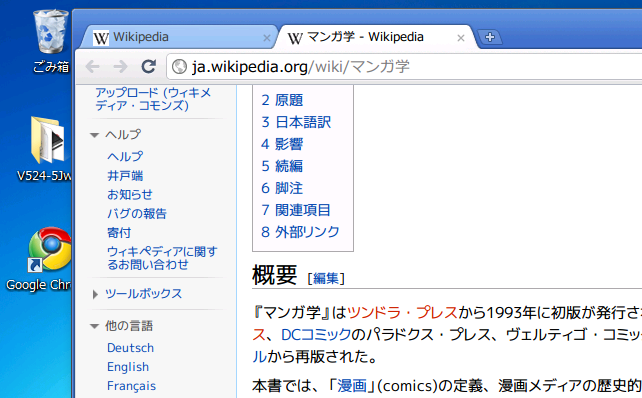Jump to contents item 2 原題
Screen dimensions: 642x398
coord(282,100)
